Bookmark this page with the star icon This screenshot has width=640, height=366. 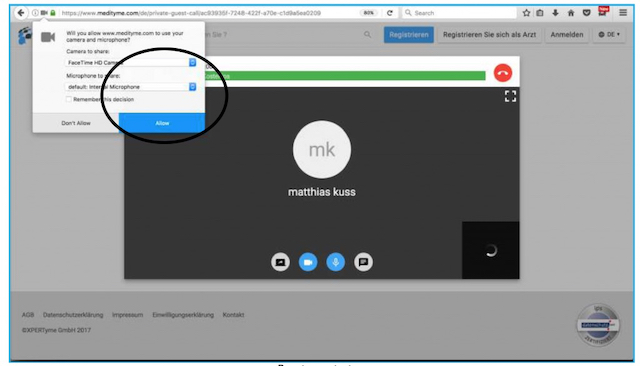527,13
